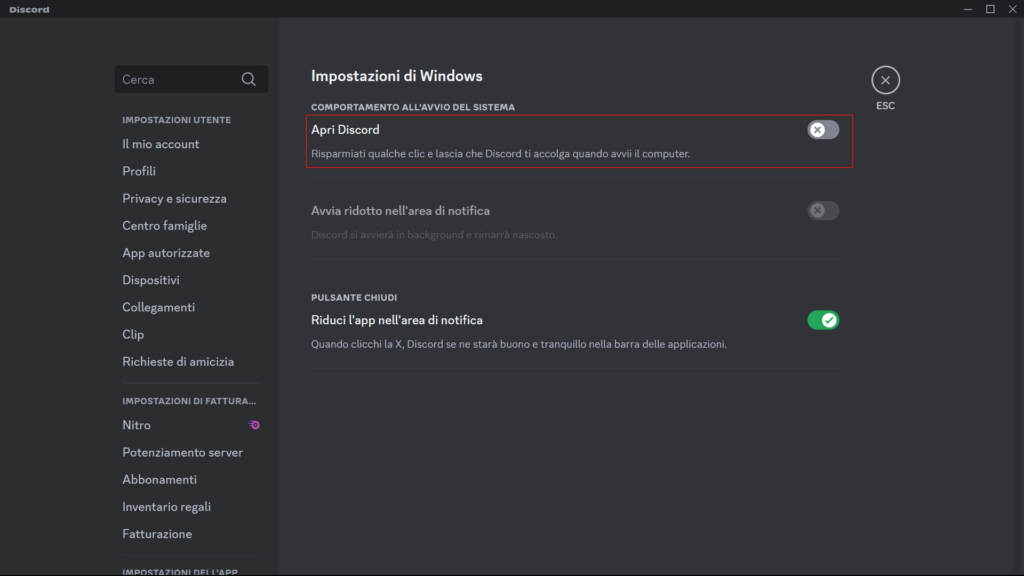The height and width of the screenshot is (576, 1024).
Task: Minimize the Discord window
Action: (x=968, y=9)
